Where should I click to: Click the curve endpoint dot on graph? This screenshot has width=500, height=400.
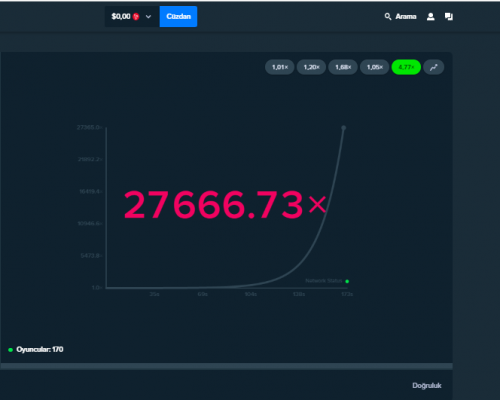(x=344, y=128)
